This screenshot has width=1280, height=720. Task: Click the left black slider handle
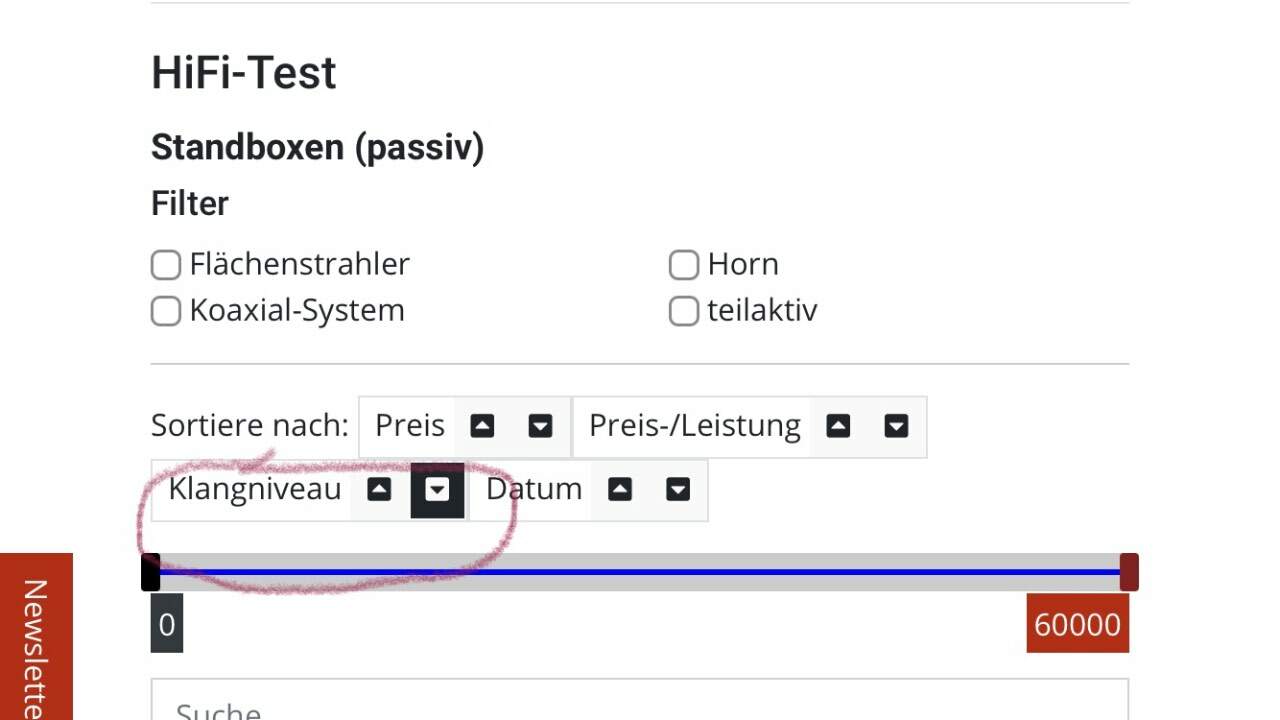[150, 572]
